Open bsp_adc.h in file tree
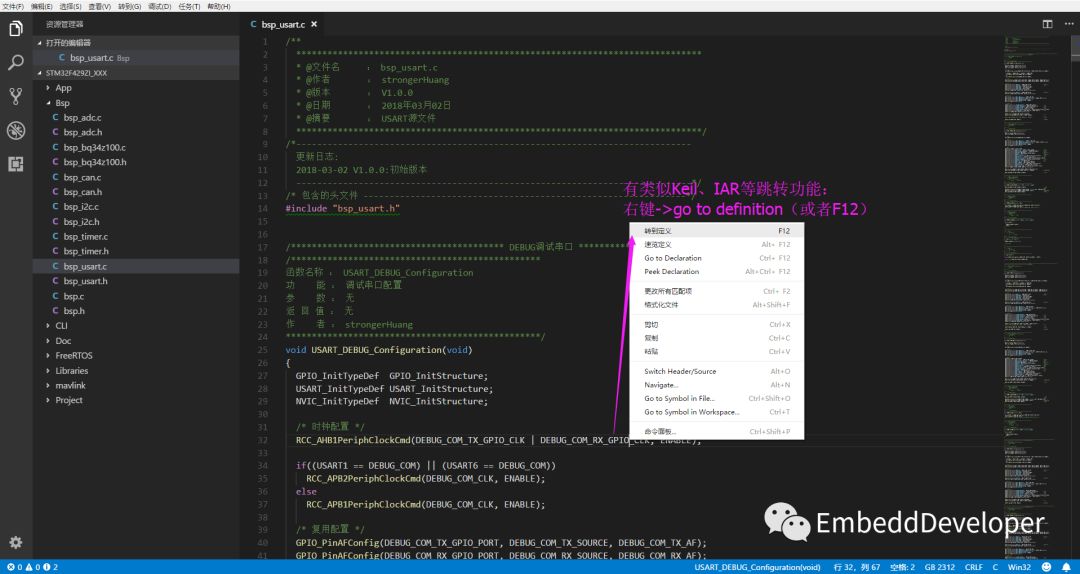The height and width of the screenshot is (574, 1080). [x=136, y=132]
